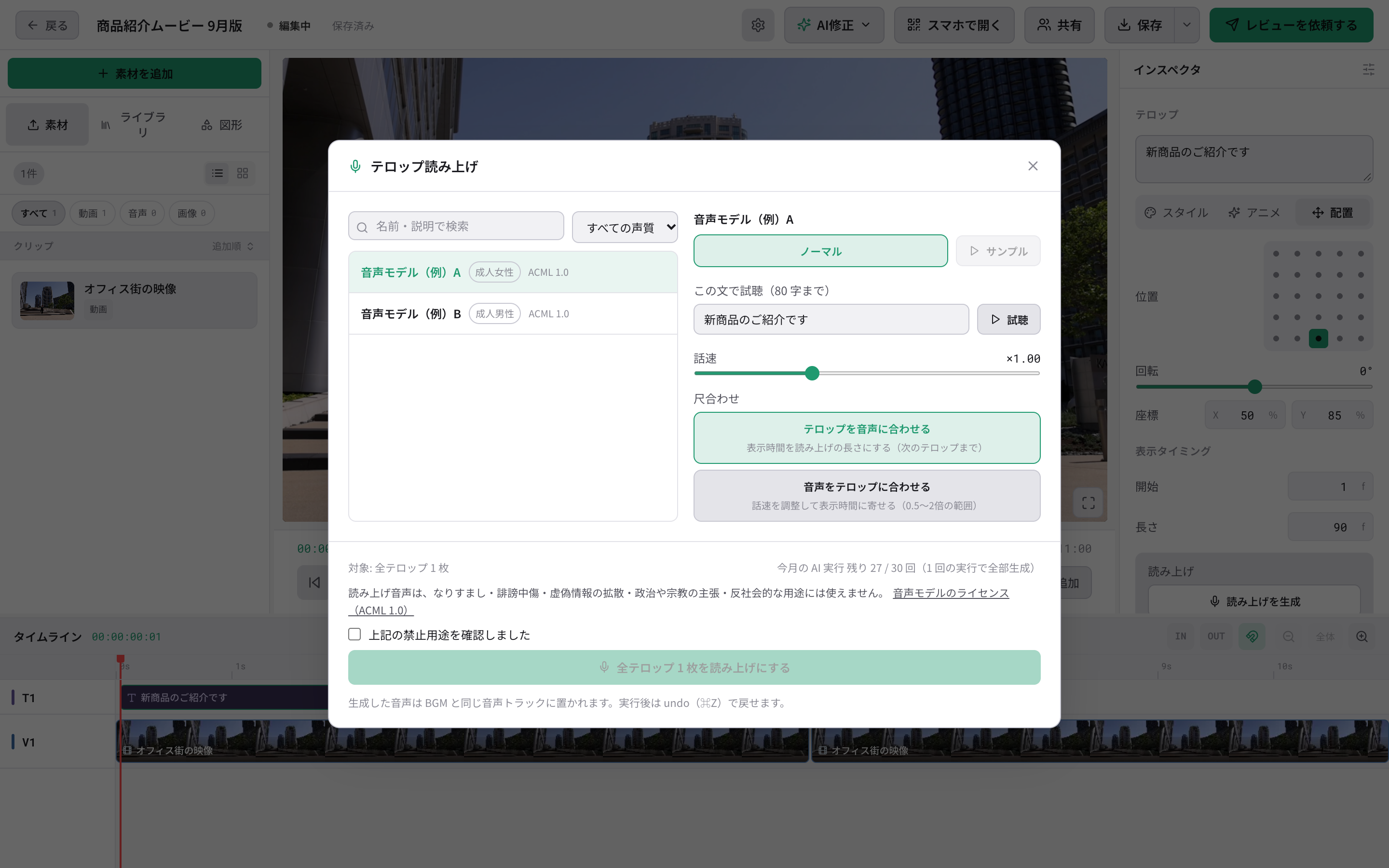Image resolution: width=1389 pixels, height=868 pixels.
Task: Adjust the 回転 rotation slider handle
Action: [1255, 386]
